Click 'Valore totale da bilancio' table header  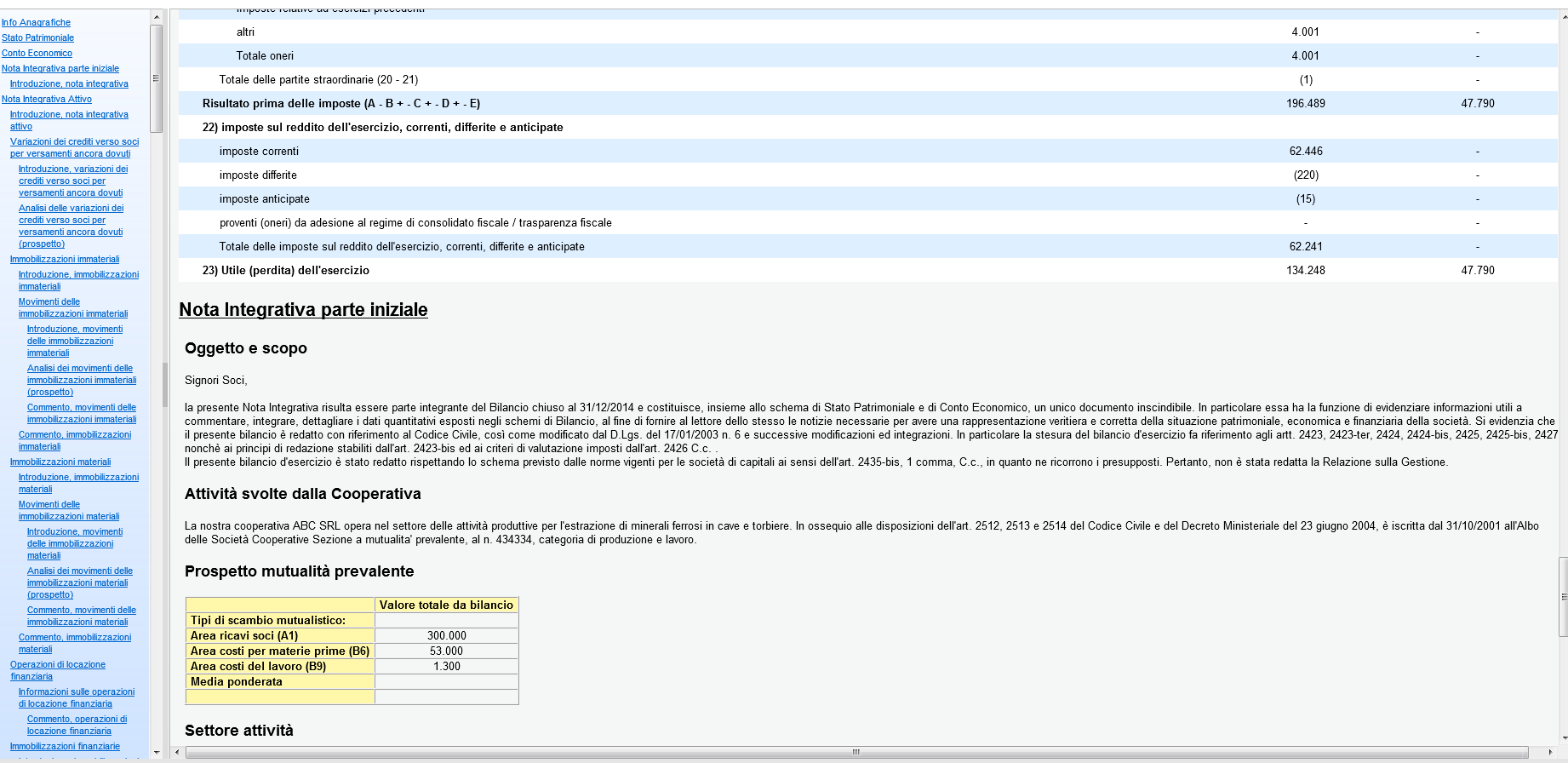coord(446,605)
